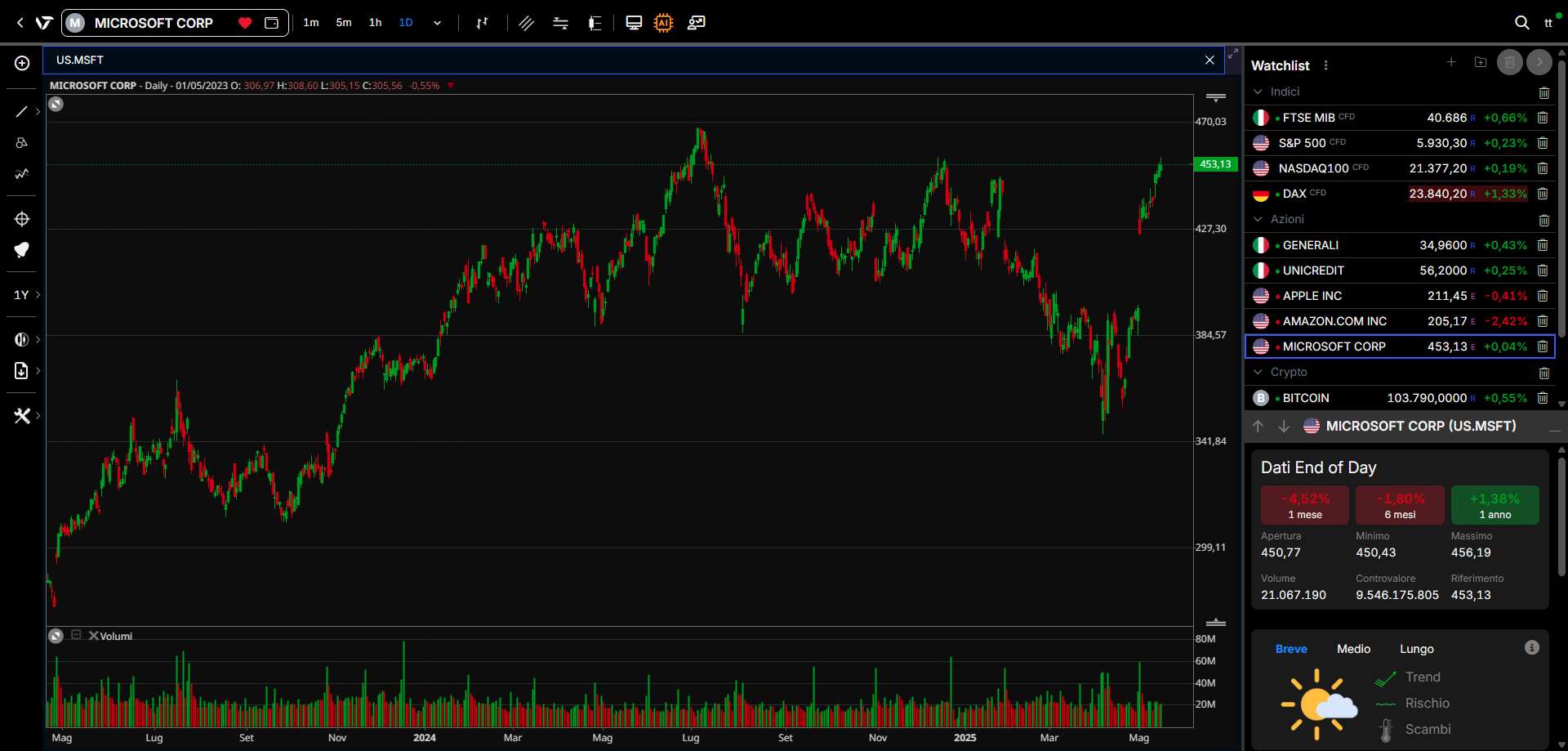Expand the chart to fullscreen
Screen dimensions: 1568x751
1233,55
